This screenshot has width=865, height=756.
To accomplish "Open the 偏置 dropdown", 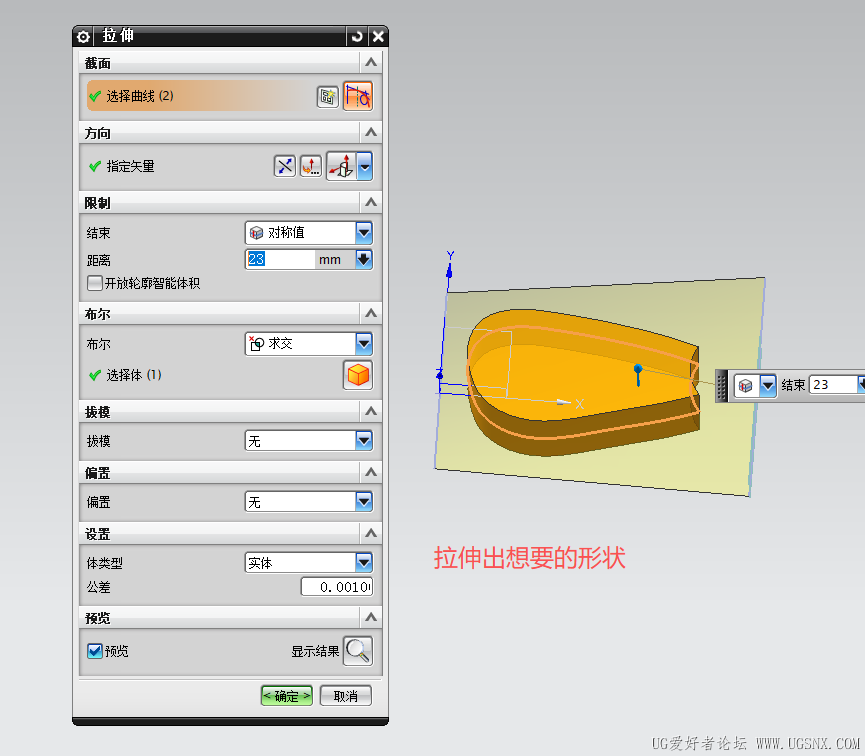I will (308, 502).
